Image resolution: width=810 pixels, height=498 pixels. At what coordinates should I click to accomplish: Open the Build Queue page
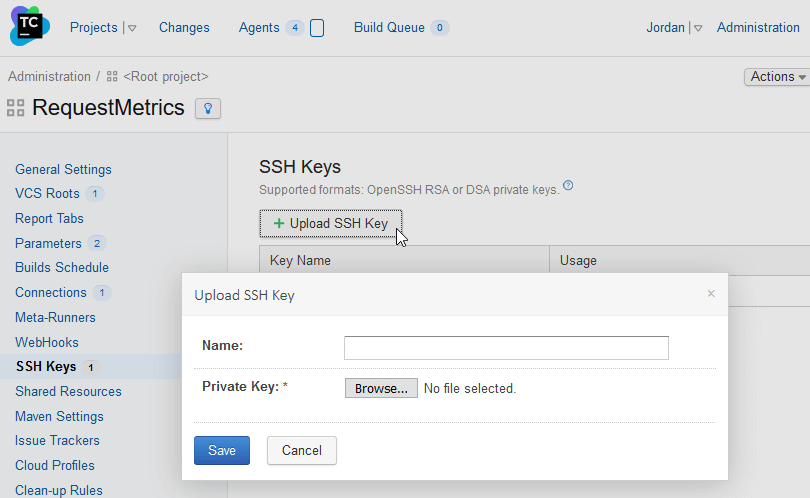click(389, 27)
